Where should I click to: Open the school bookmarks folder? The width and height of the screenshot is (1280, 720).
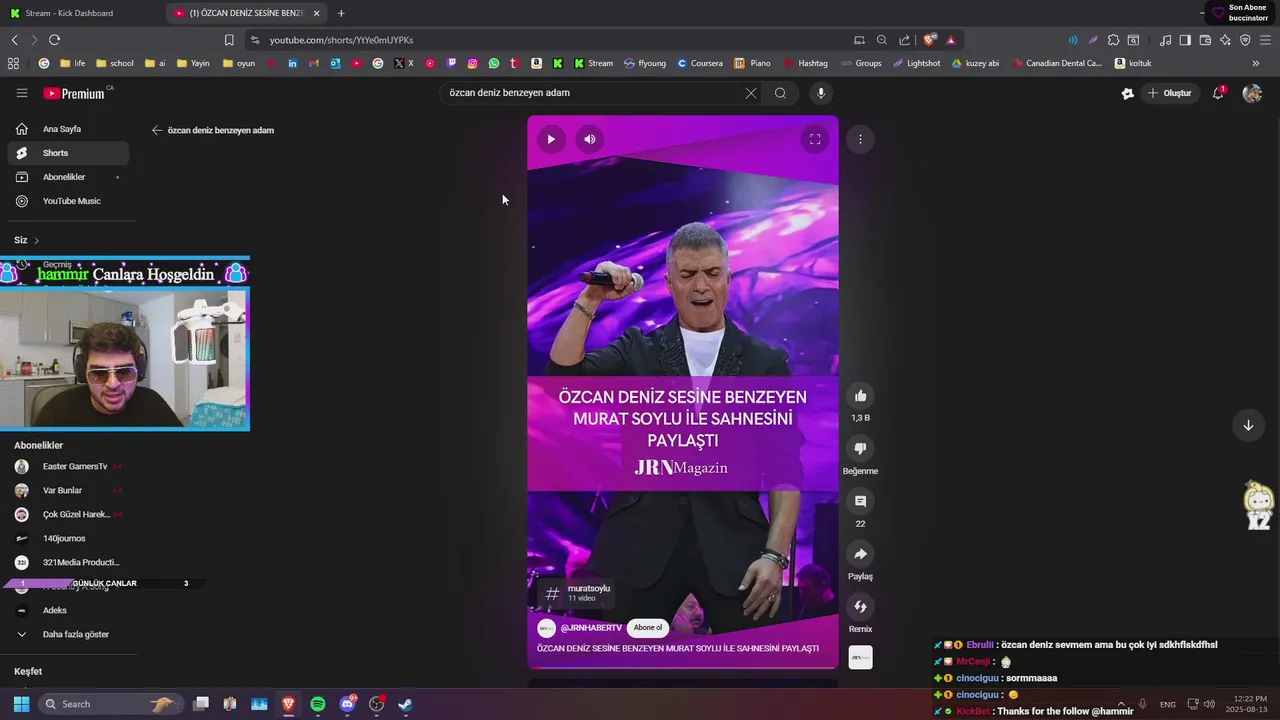tap(114, 63)
